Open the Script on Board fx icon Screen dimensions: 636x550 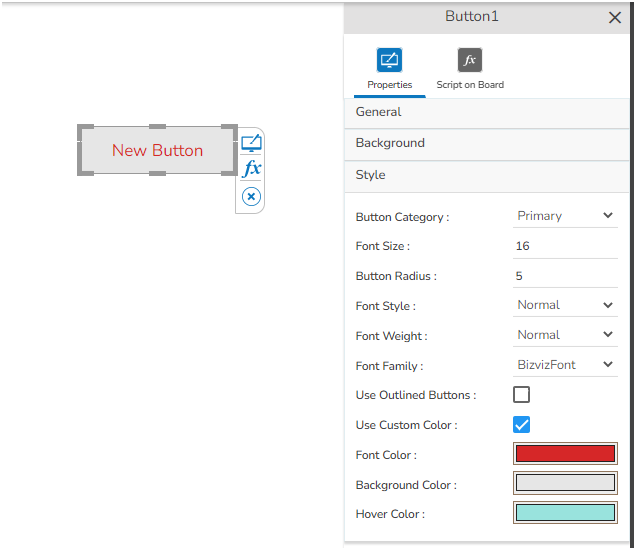point(469,60)
